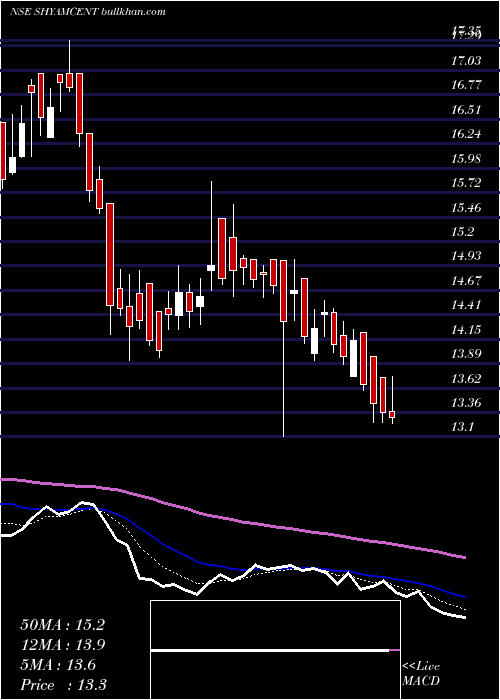Click the 13.62 price axis label

point(466,379)
